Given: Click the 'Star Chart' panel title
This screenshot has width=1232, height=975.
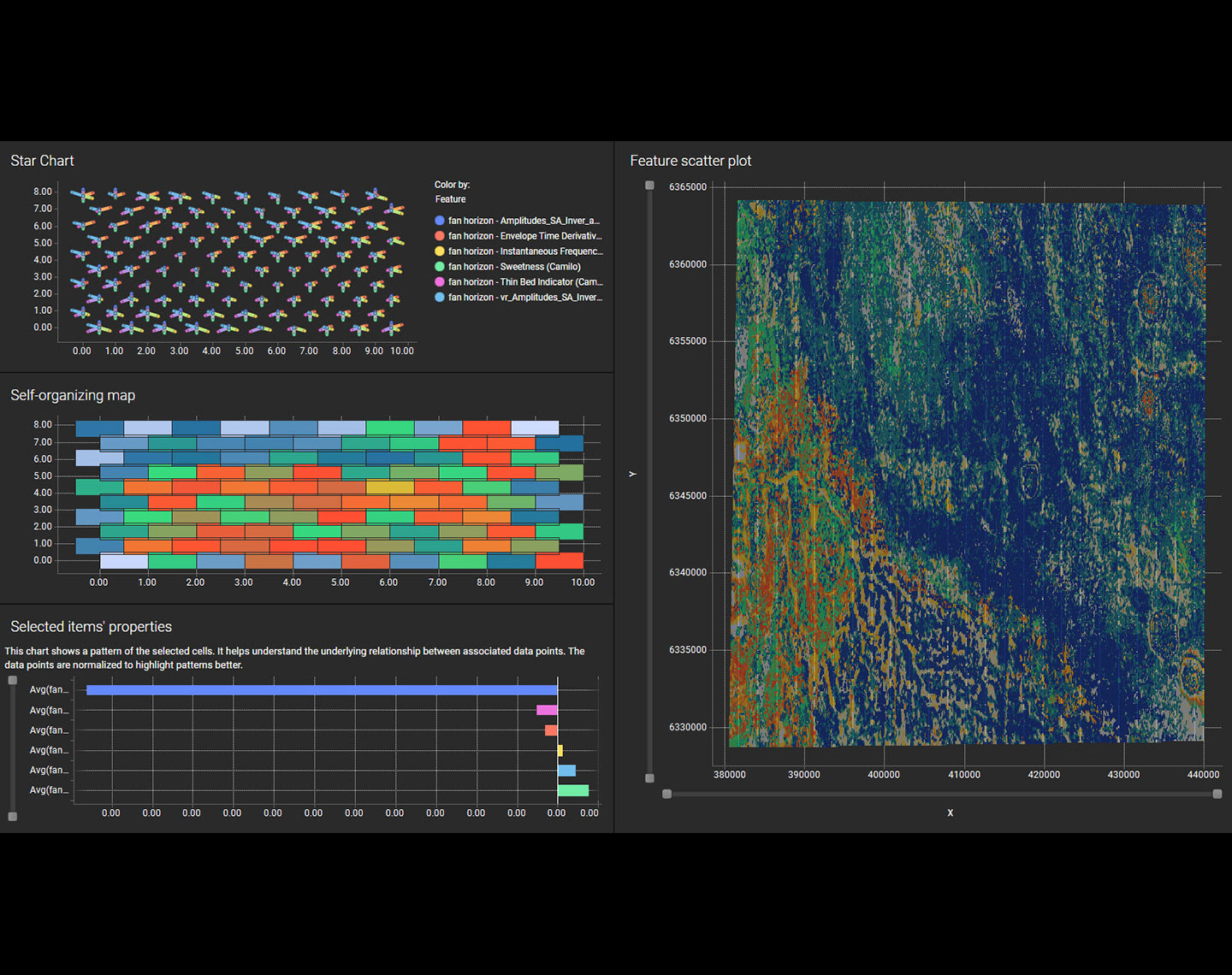Looking at the screenshot, I should (x=42, y=161).
